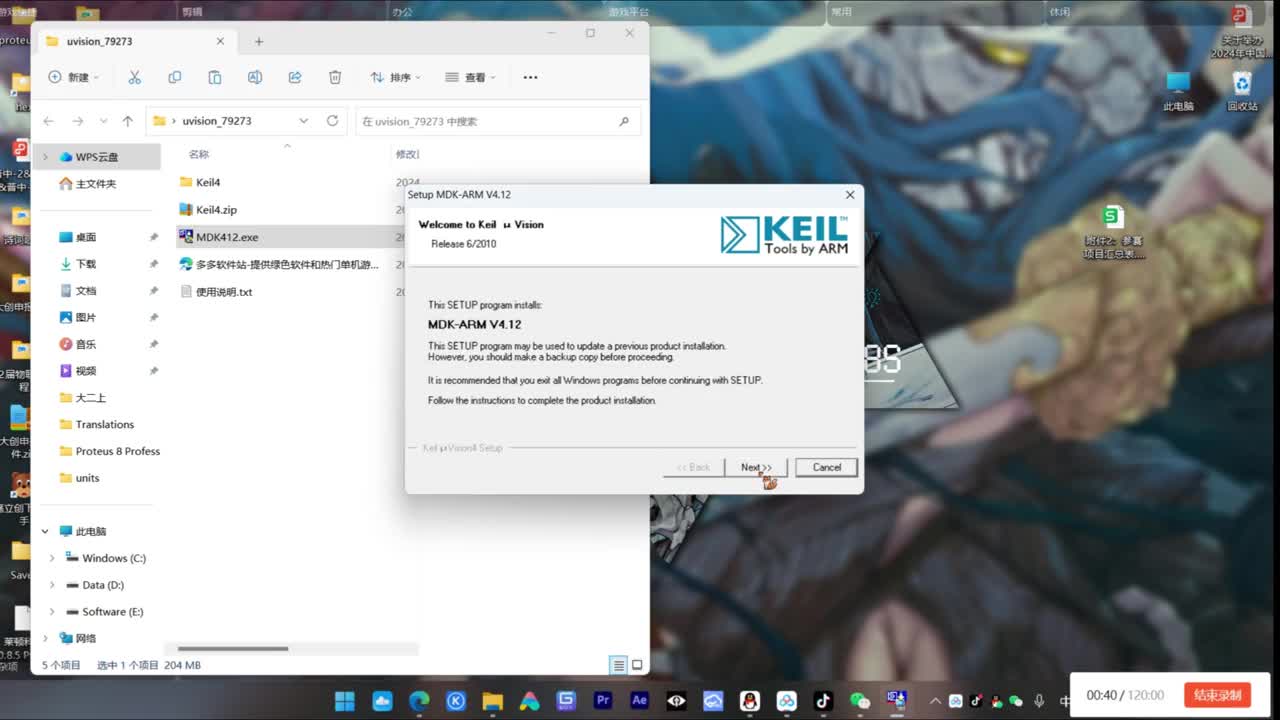Switch to details list view in status bar
Viewport: 1280px width, 720px height.
[618, 665]
